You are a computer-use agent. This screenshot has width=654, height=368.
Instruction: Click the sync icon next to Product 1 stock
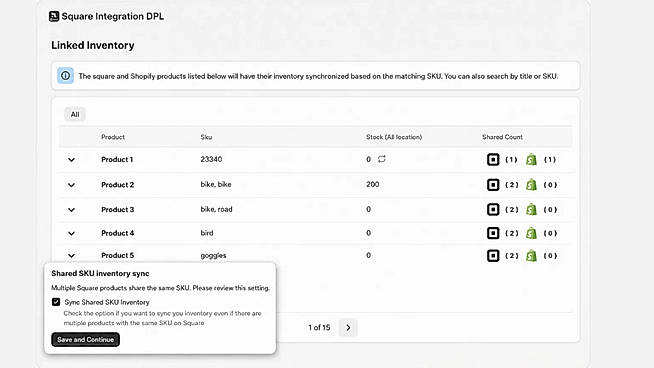[x=382, y=159]
